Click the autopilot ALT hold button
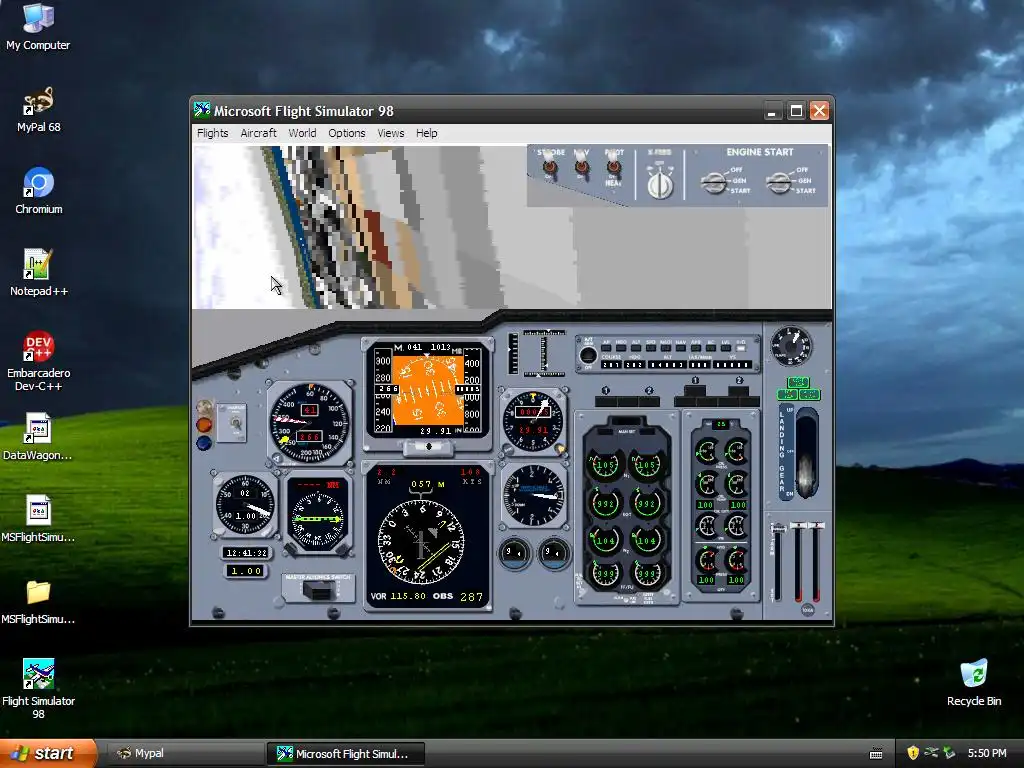This screenshot has width=1024, height=768. click(636, 348)
